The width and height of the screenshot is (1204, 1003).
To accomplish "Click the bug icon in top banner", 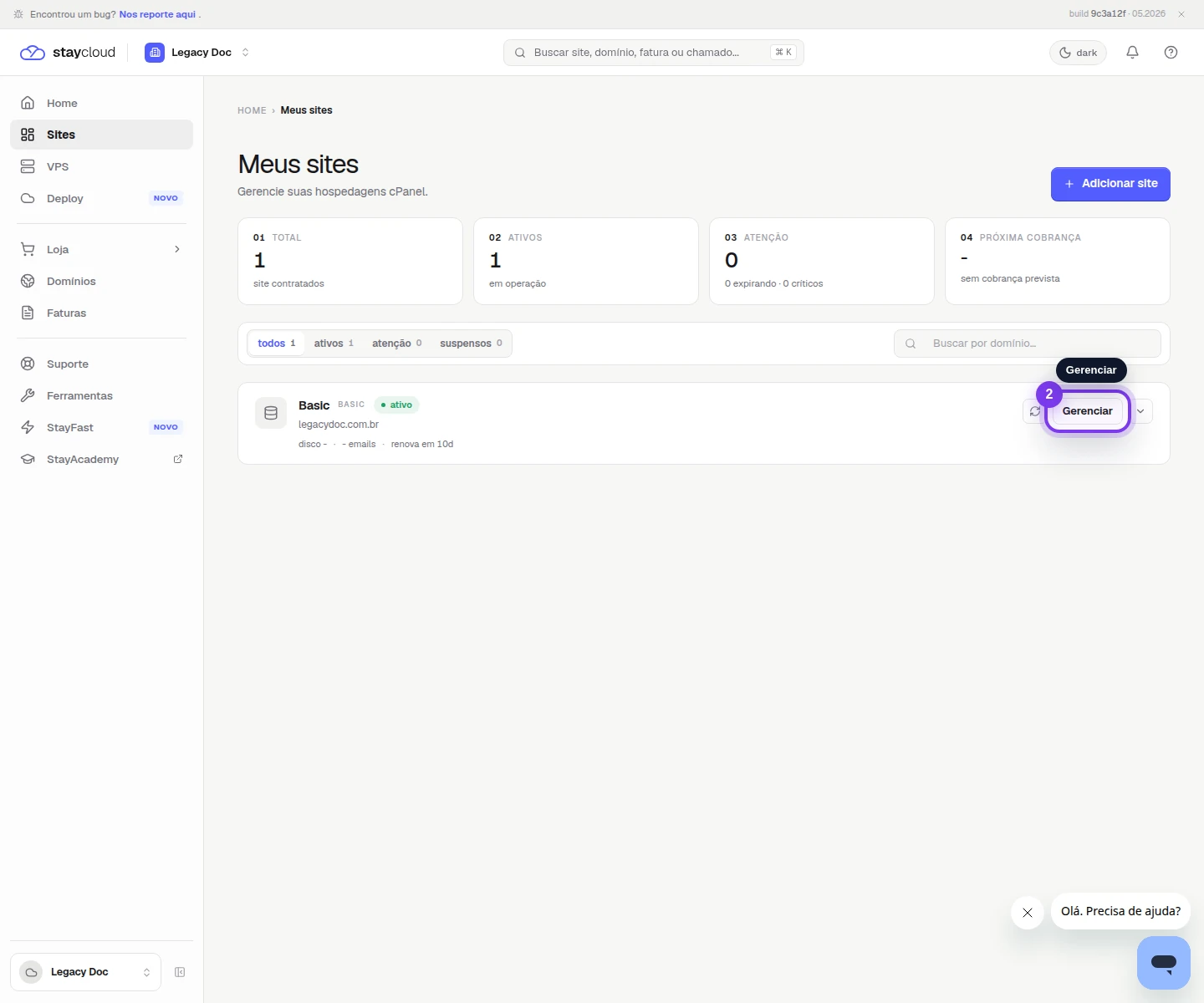I will tap(18, 14).
